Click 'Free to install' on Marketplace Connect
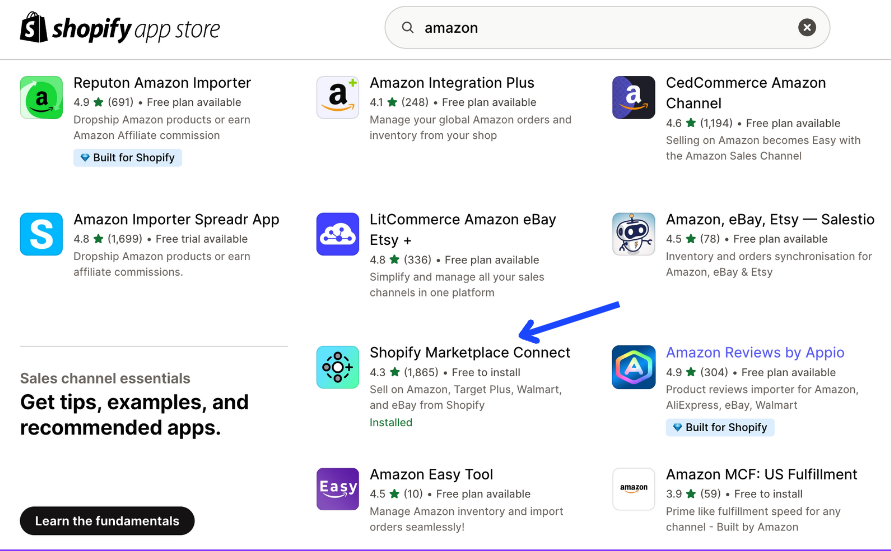This screenshot has width=891, height=551. point(486,373)
